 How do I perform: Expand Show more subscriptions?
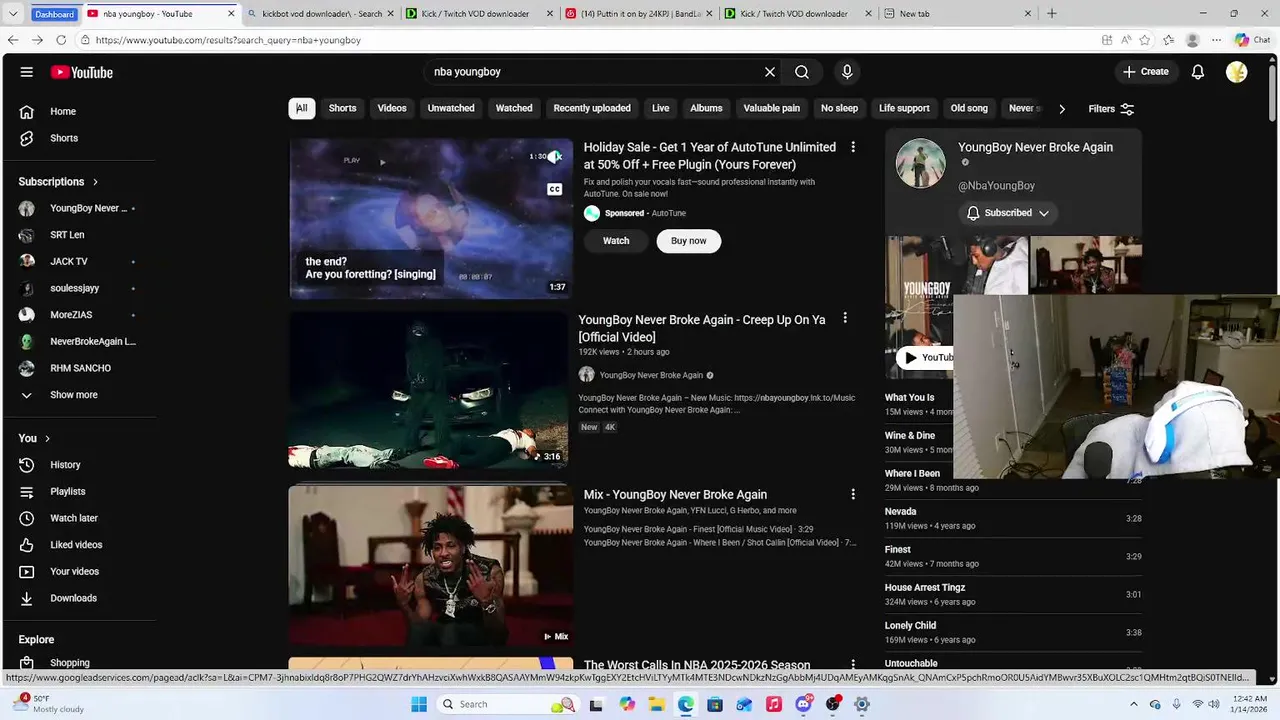(x=72, y=395)
